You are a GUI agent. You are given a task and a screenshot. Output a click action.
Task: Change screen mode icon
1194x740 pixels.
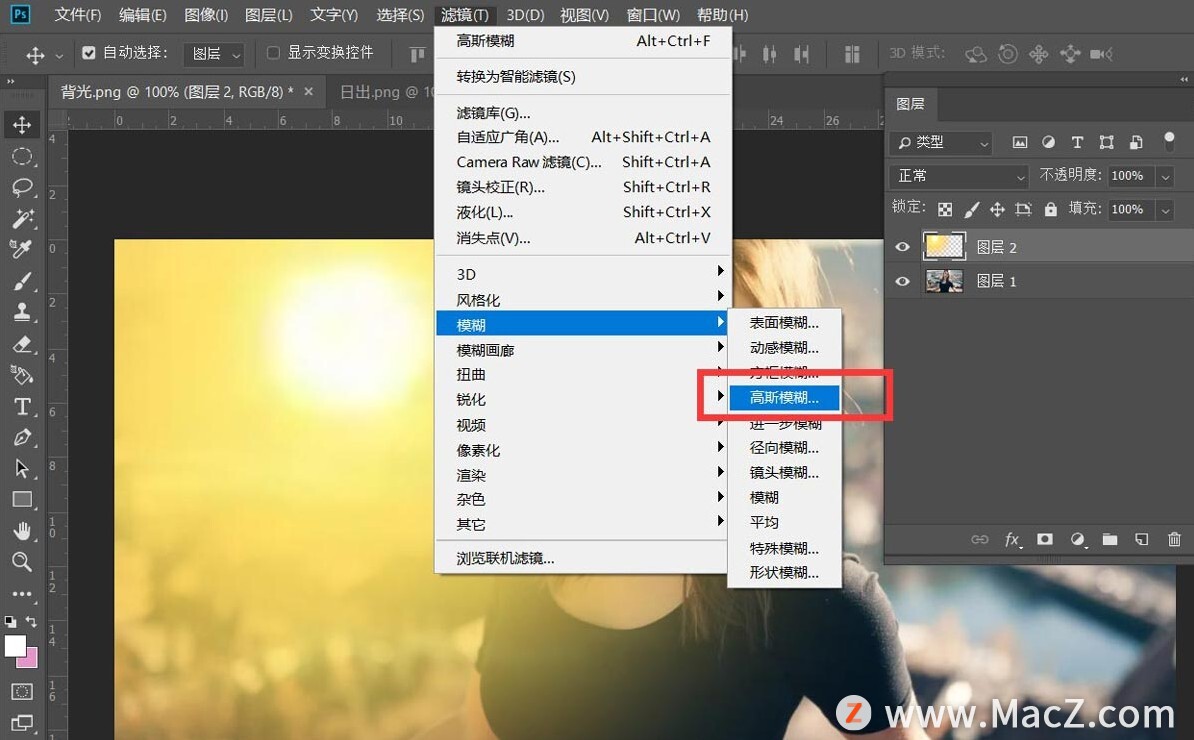click(22, 722)
